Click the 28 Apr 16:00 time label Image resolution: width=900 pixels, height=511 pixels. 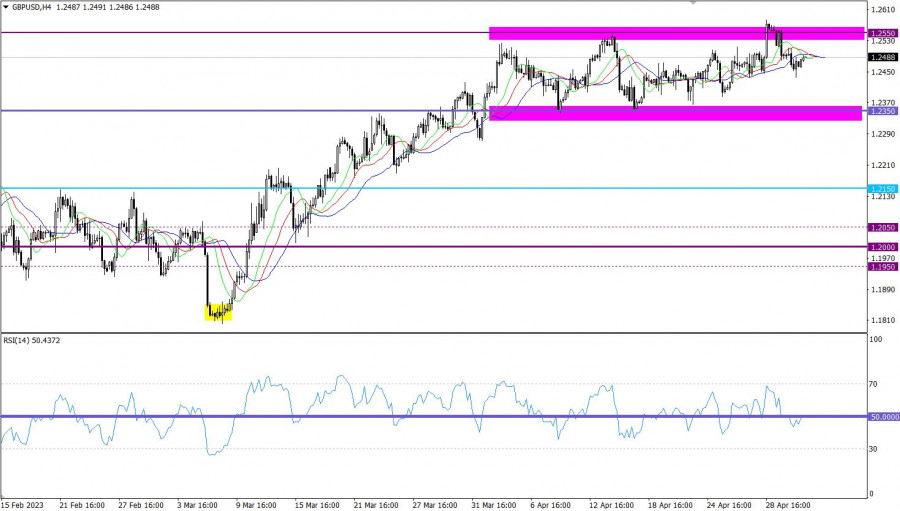click(787, 504)
